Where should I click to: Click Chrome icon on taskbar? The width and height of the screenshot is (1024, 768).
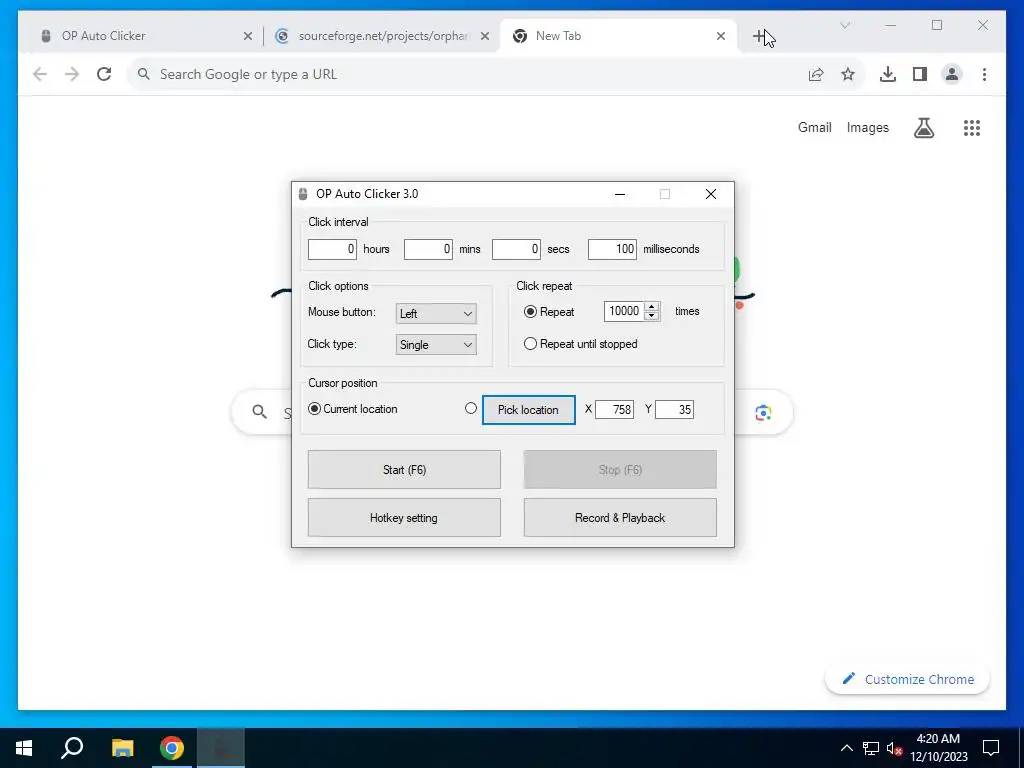click(x=172, y=748)
